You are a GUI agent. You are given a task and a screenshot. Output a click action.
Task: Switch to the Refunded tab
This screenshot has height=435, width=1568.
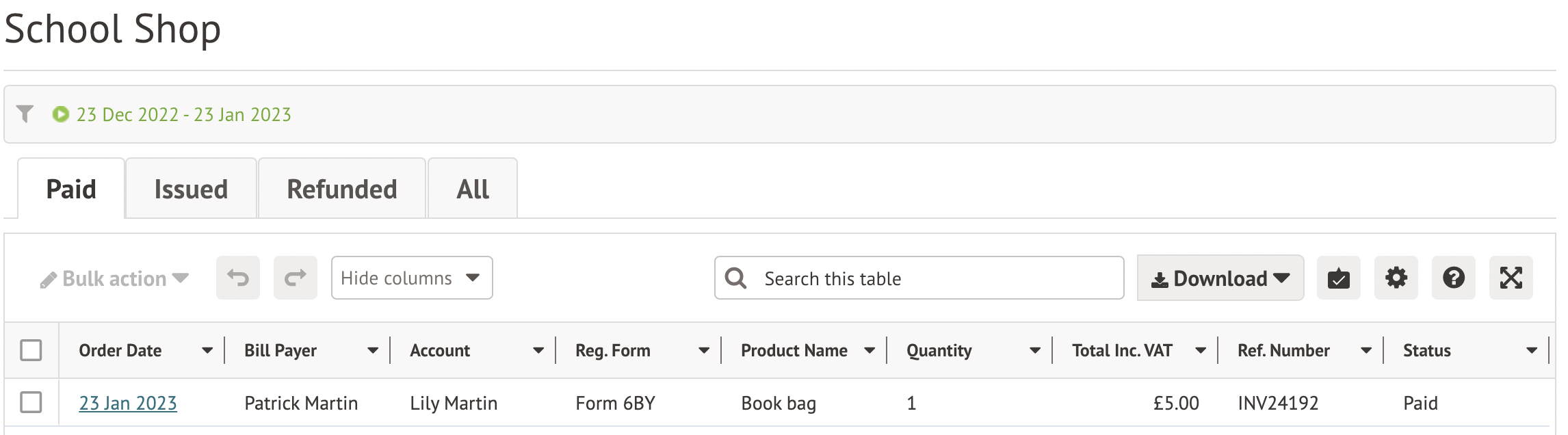tap(342, 189)
